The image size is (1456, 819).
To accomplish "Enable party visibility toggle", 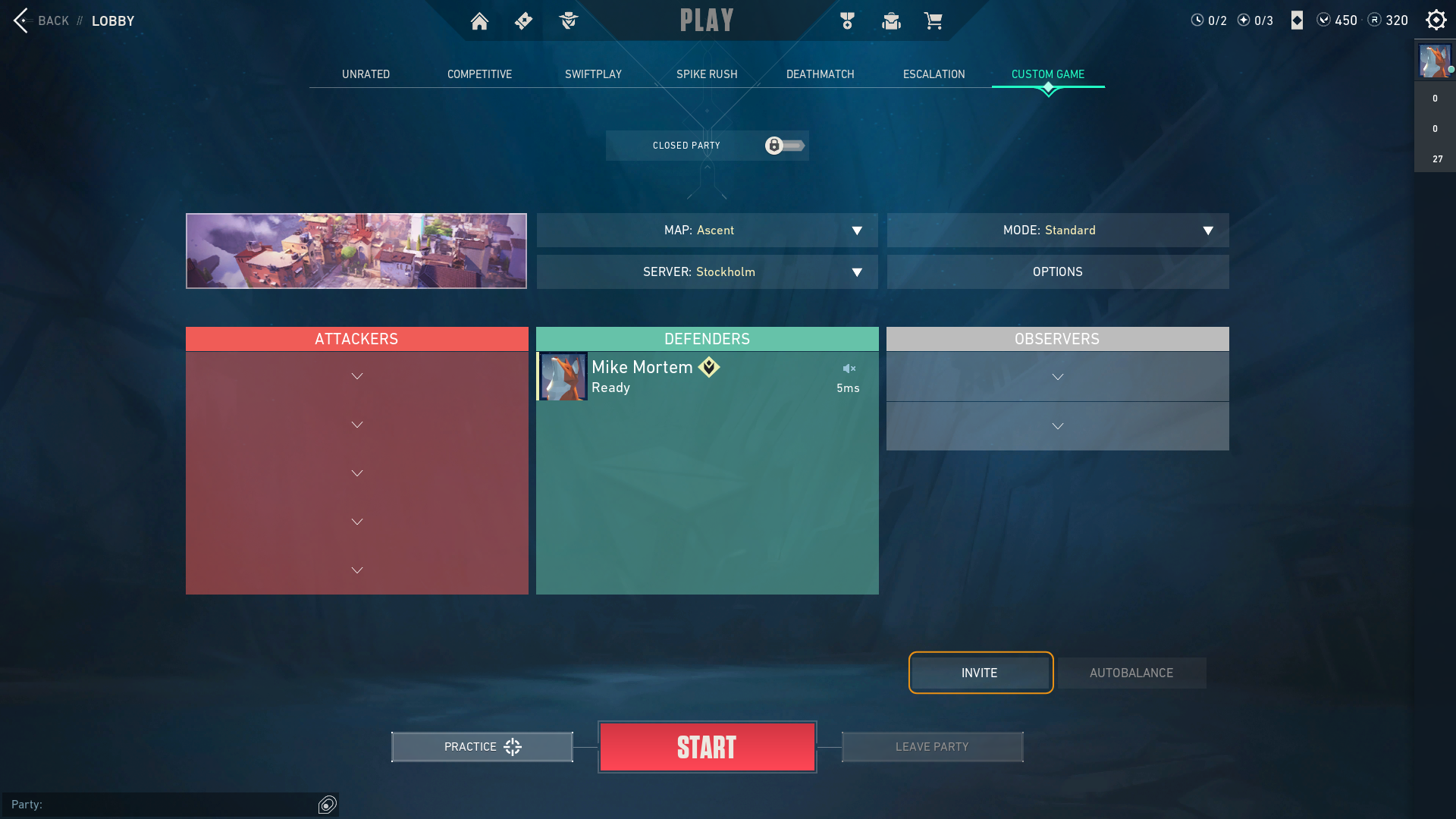I will (x=786, y=145).
